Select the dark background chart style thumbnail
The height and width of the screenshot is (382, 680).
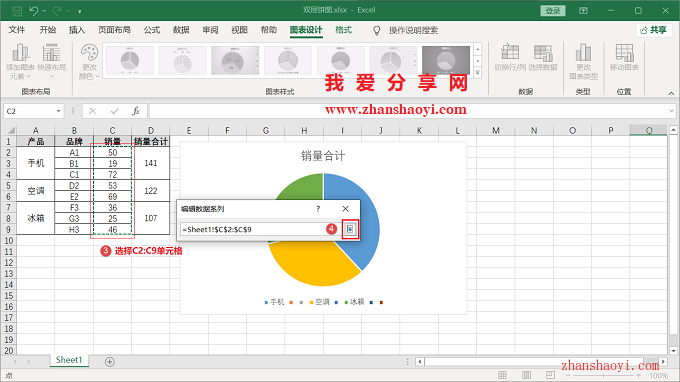coord(446,60)
